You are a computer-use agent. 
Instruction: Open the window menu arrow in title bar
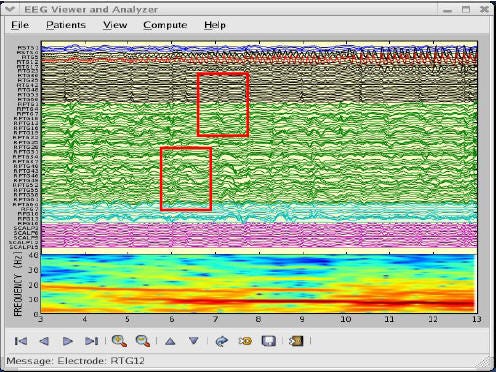coord(9,9)
